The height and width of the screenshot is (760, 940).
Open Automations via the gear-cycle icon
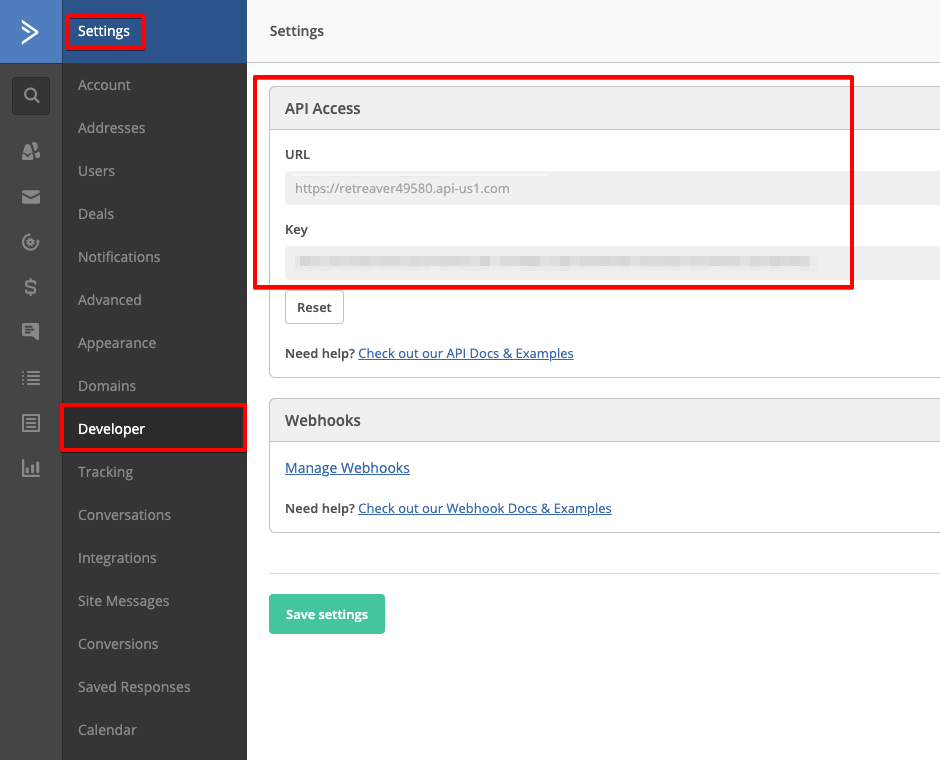(x=31, y=242)
